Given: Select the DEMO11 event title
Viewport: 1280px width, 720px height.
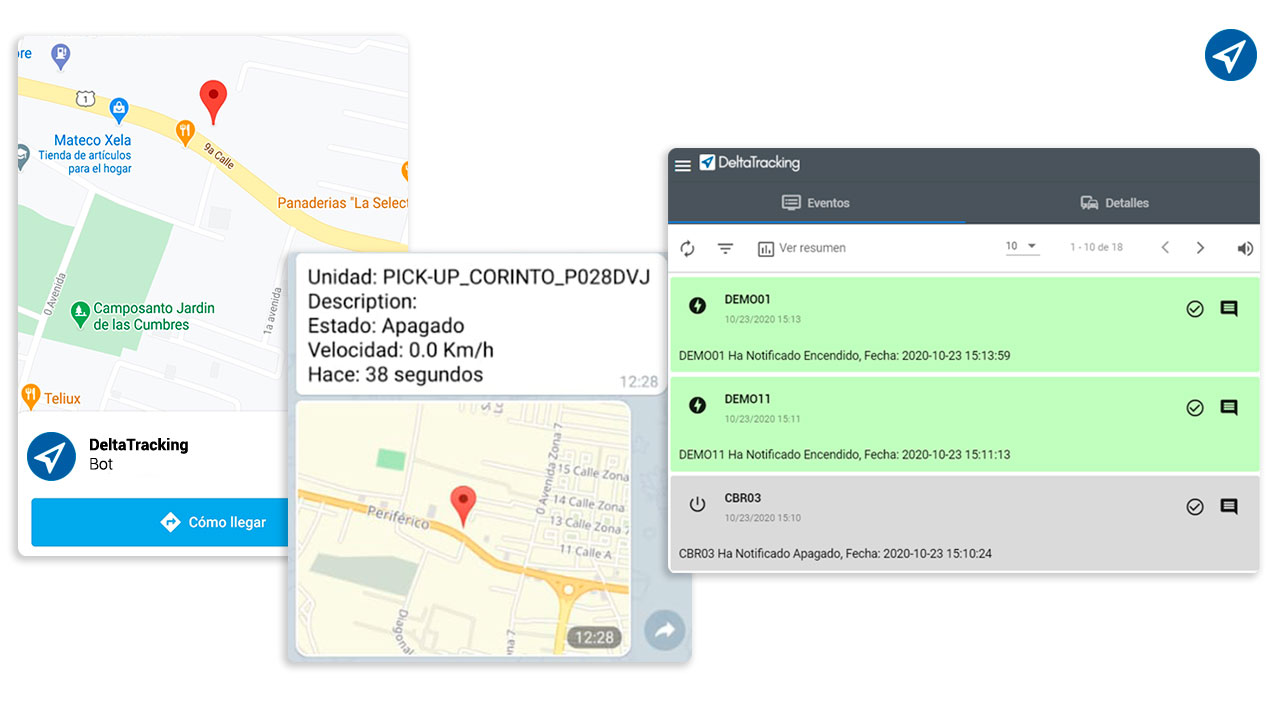Looking at the screenshot, I should pyautogui.click(x=748, y=399).
